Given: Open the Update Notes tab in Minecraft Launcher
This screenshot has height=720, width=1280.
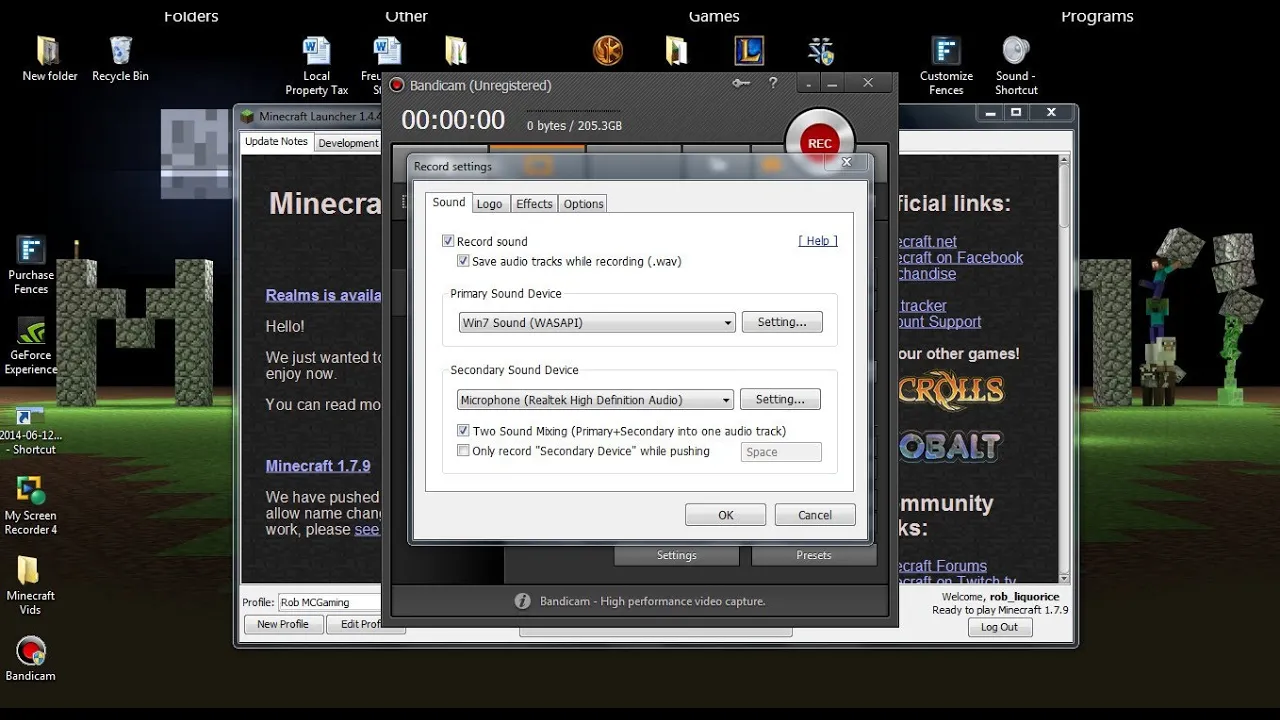Looking at the screenshot, I should click(277, 142).
